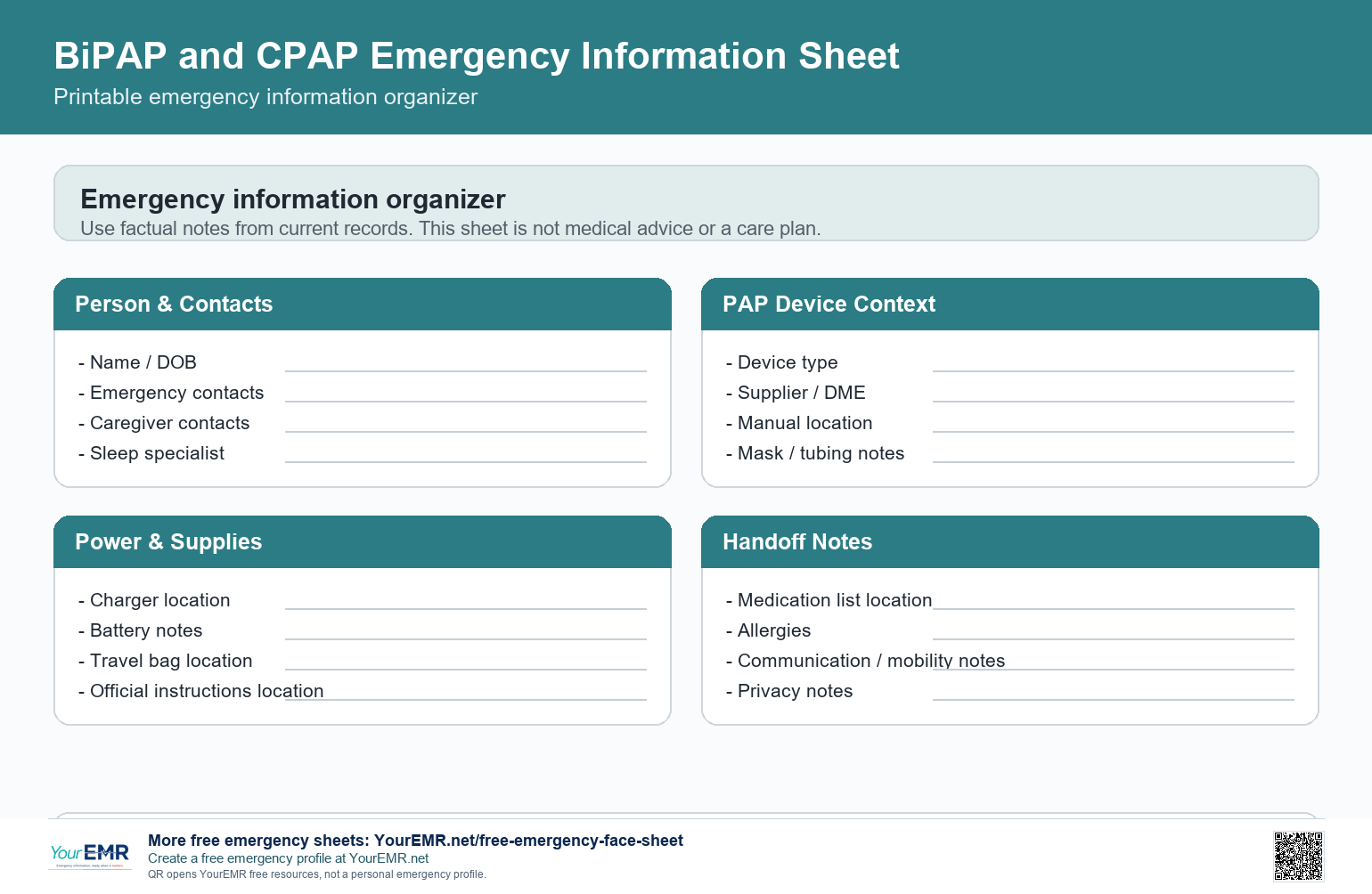Click the 'PAP Device Context' section header
The height and width of the screenshot is (894, 1372).
pos(1010,305)
